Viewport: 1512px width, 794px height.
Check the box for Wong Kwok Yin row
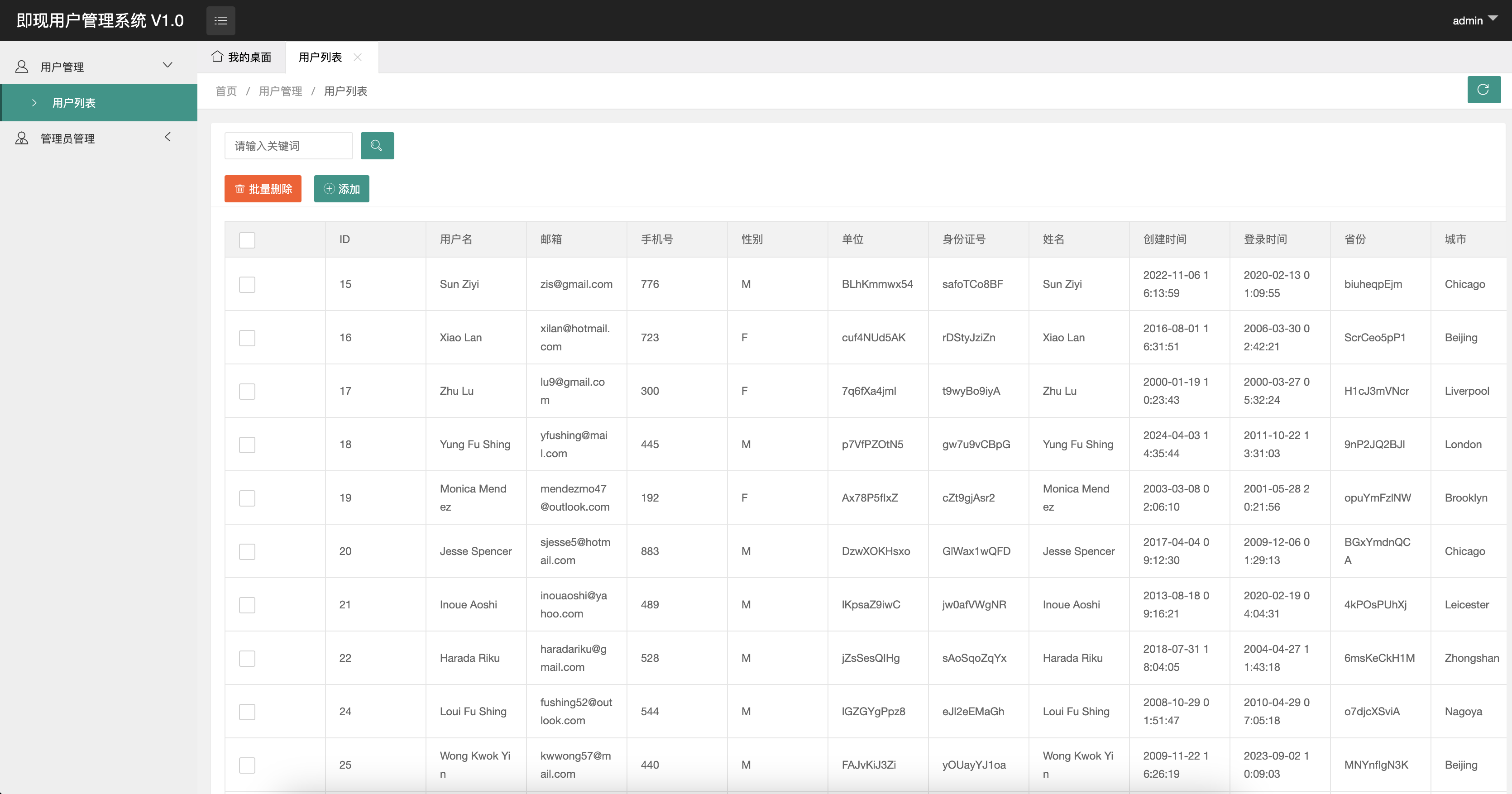pyautogui.click(x=247, y=765)
